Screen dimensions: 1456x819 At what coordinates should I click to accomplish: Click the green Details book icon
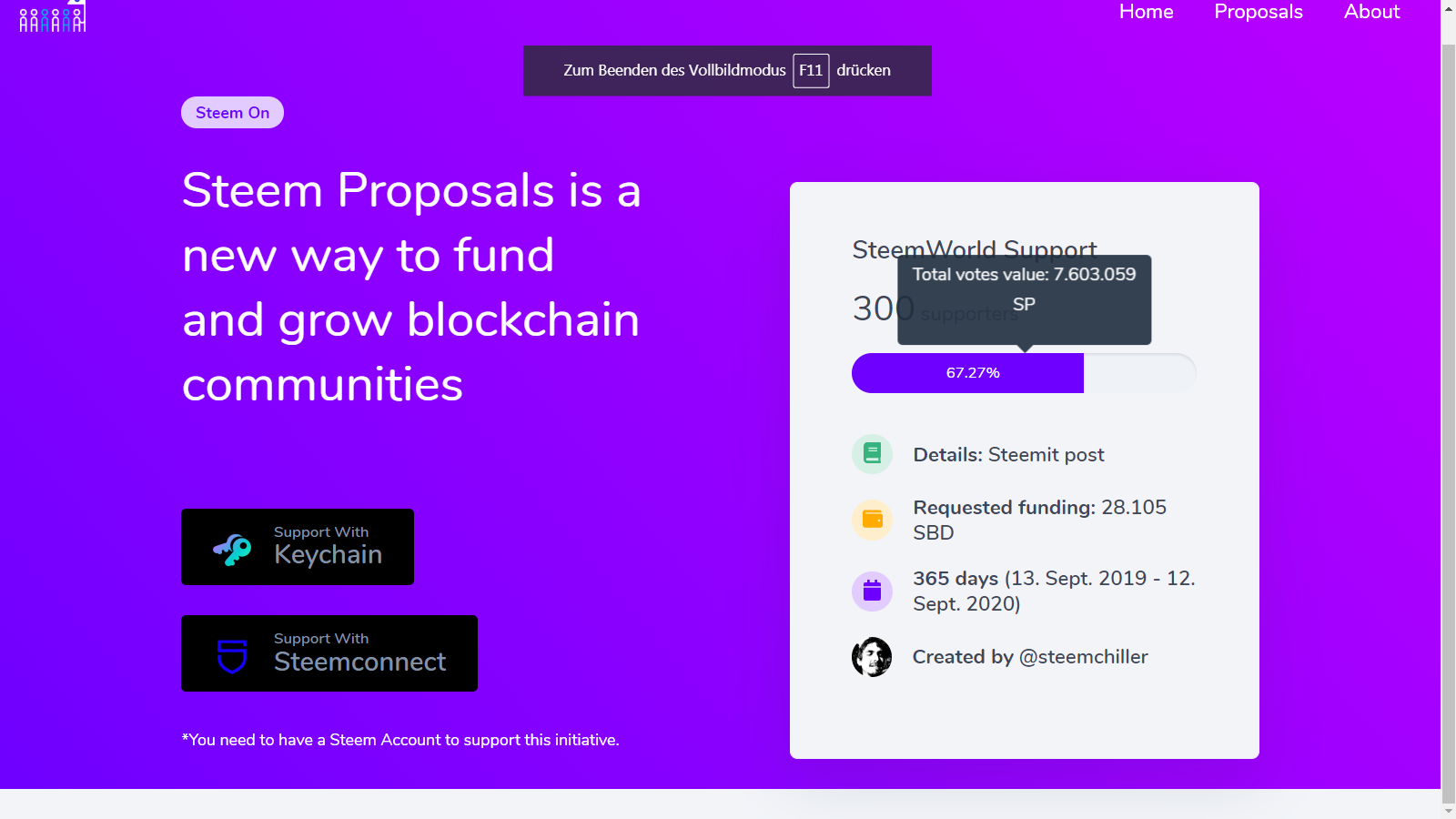(x=872, y=453)
